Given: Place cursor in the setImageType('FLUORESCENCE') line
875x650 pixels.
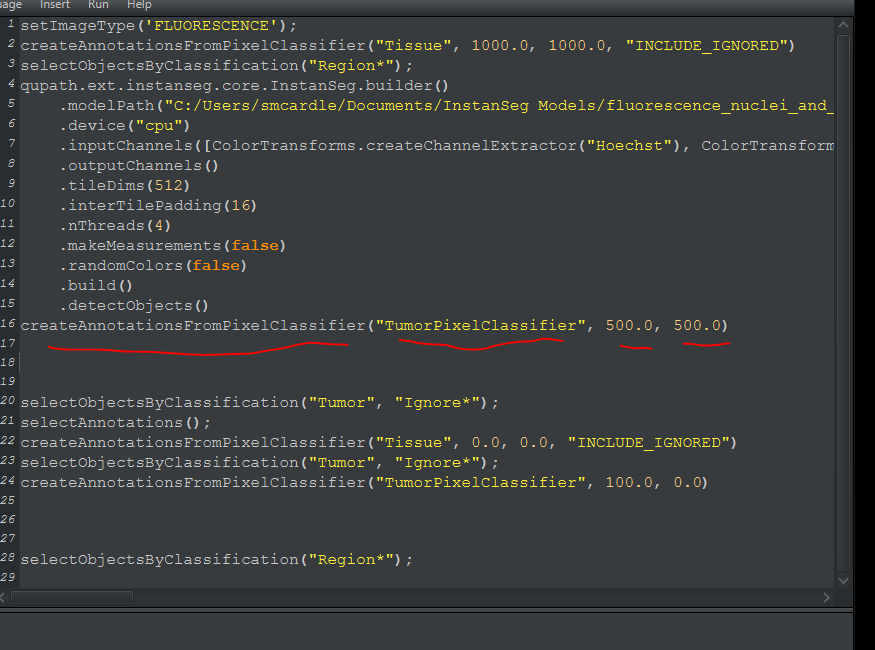Looking at the screenshot, I should 150,24.
